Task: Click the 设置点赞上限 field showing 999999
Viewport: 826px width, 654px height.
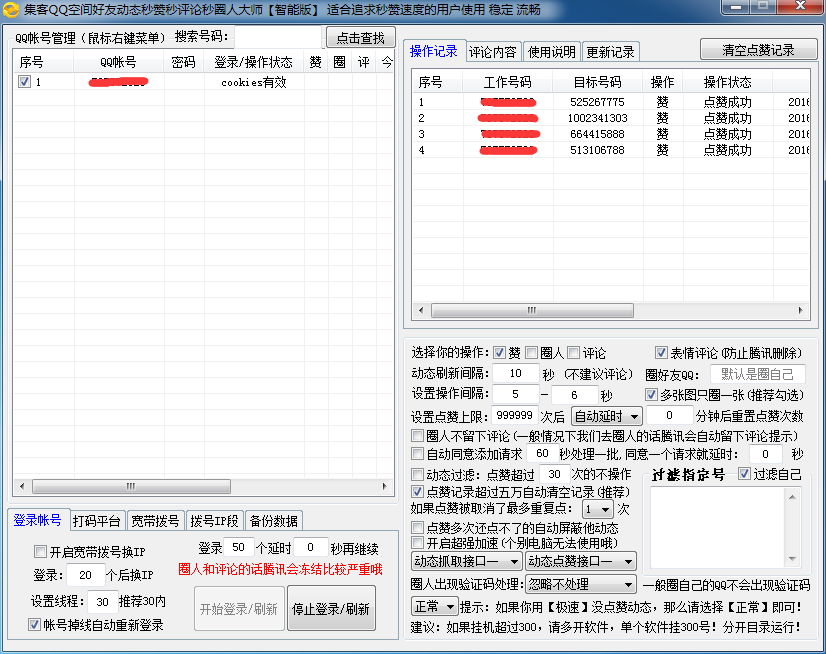Action: tap(515, 415)
